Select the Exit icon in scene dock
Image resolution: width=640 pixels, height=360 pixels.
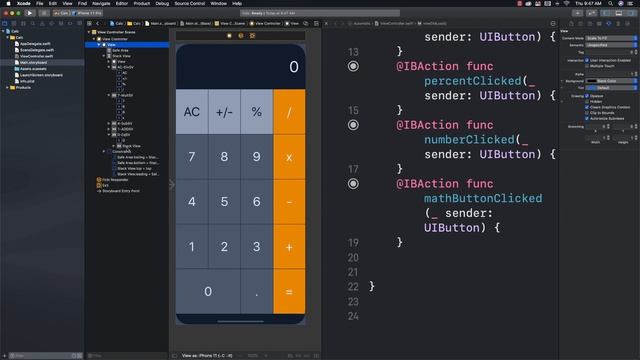(x=252, y=36)
